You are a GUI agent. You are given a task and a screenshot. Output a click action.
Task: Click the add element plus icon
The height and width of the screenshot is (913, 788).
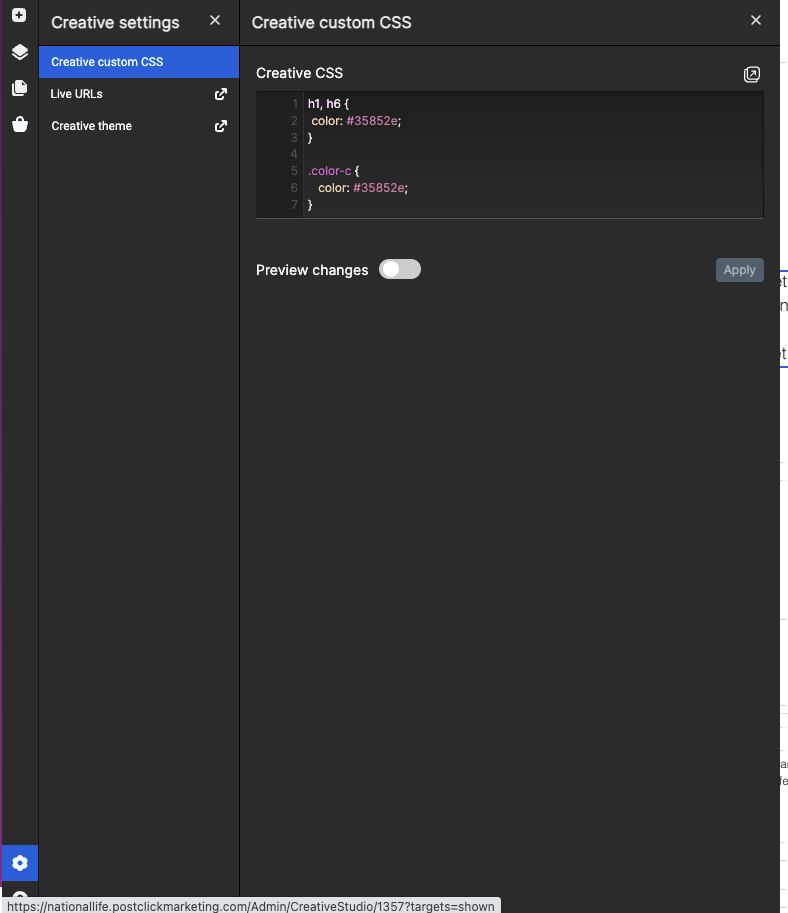point(19,15)
